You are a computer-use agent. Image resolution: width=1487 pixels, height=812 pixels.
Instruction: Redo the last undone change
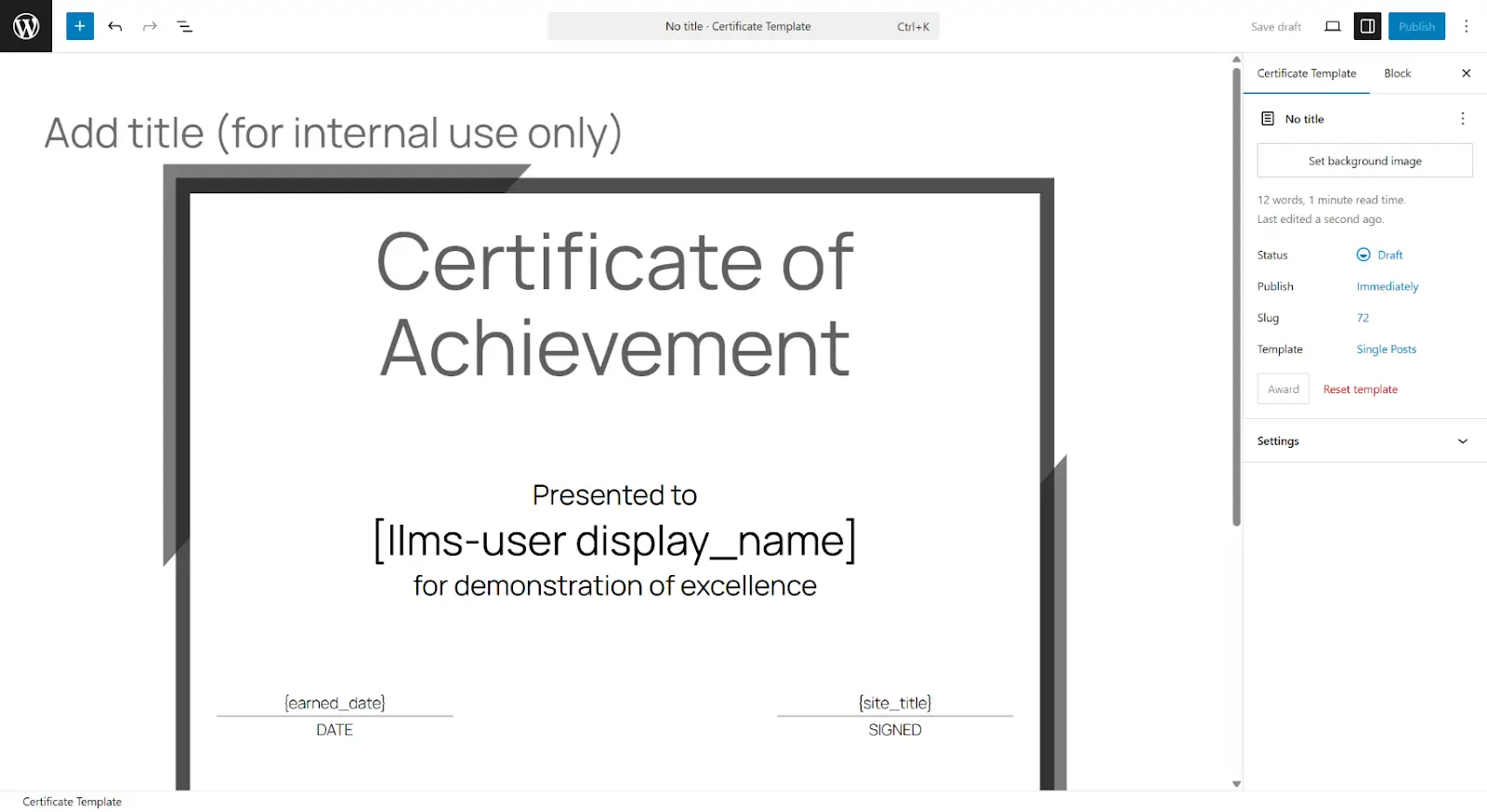(150, 26)
